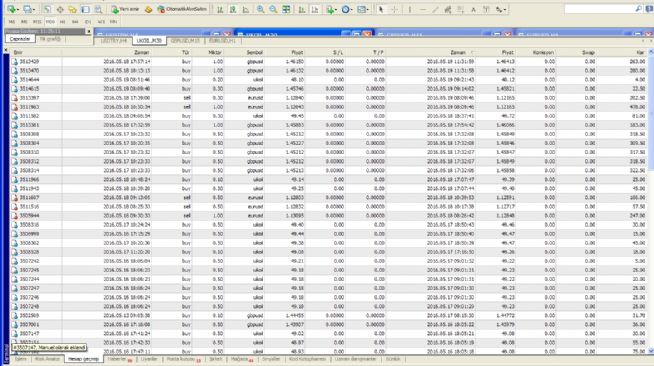654x366 pixels.
Task: Toggle the Market Watch window icon
Action: click(x=48, y=9)
